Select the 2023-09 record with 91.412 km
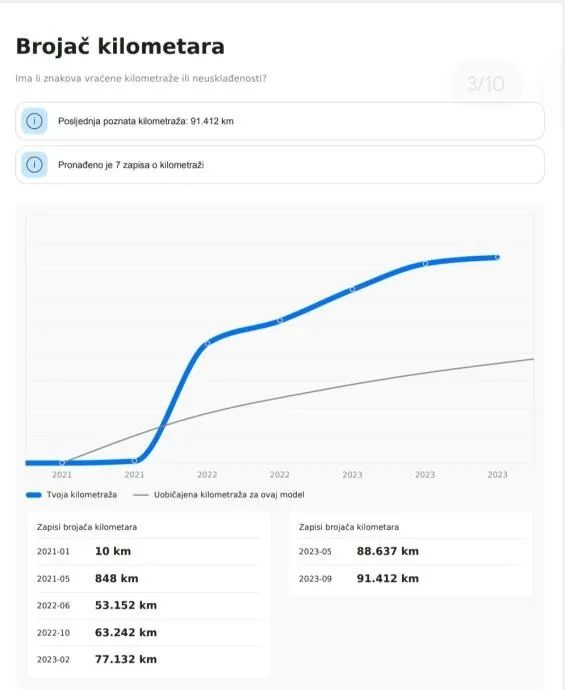This screenshot has width=565, height=690. (x=411, y=578)
